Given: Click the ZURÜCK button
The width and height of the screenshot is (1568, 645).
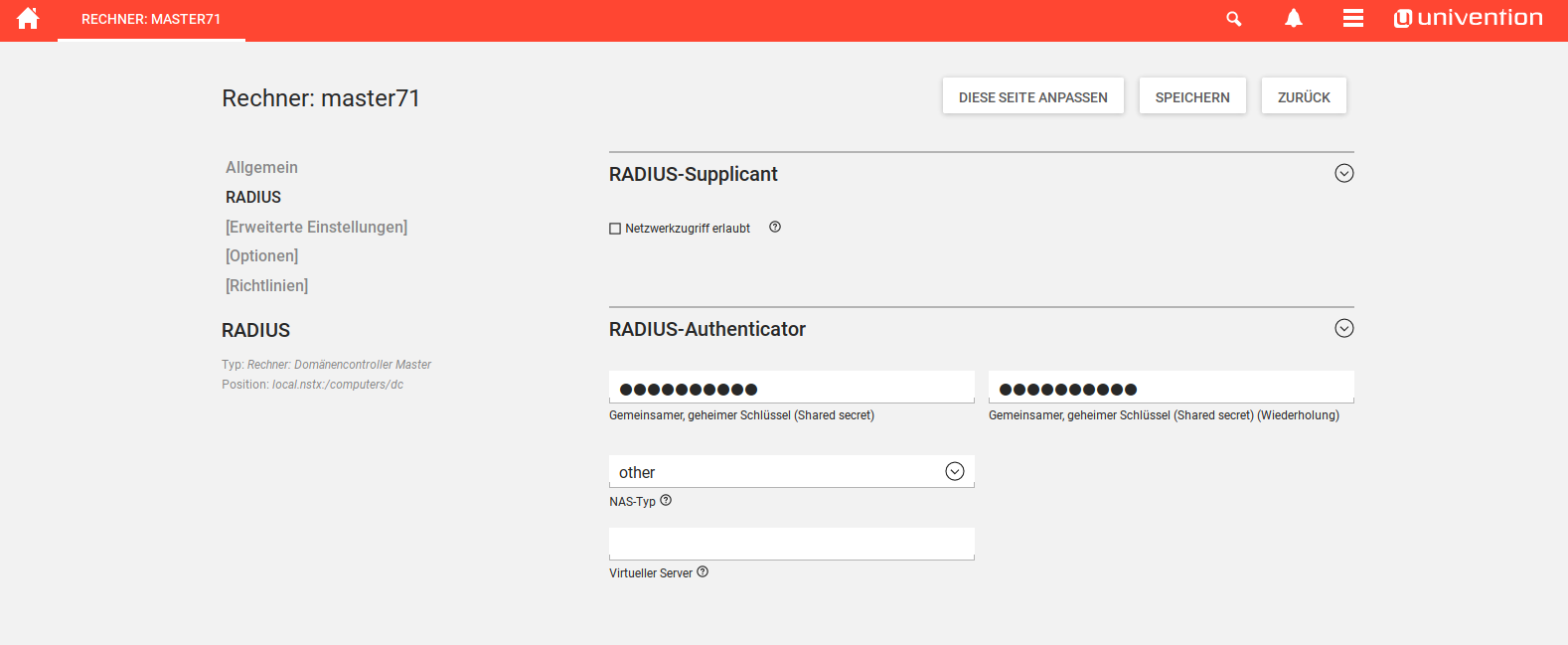Looking at the screenshot, I should click(x=1304, y=97).
